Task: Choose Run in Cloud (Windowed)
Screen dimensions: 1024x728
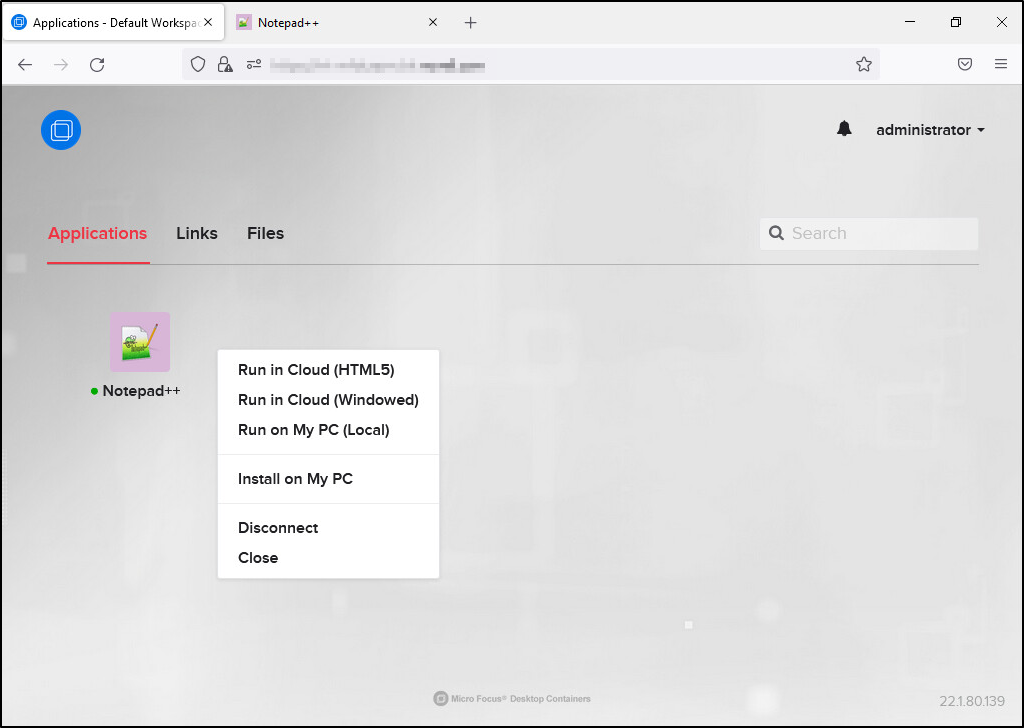Action: 328,400
